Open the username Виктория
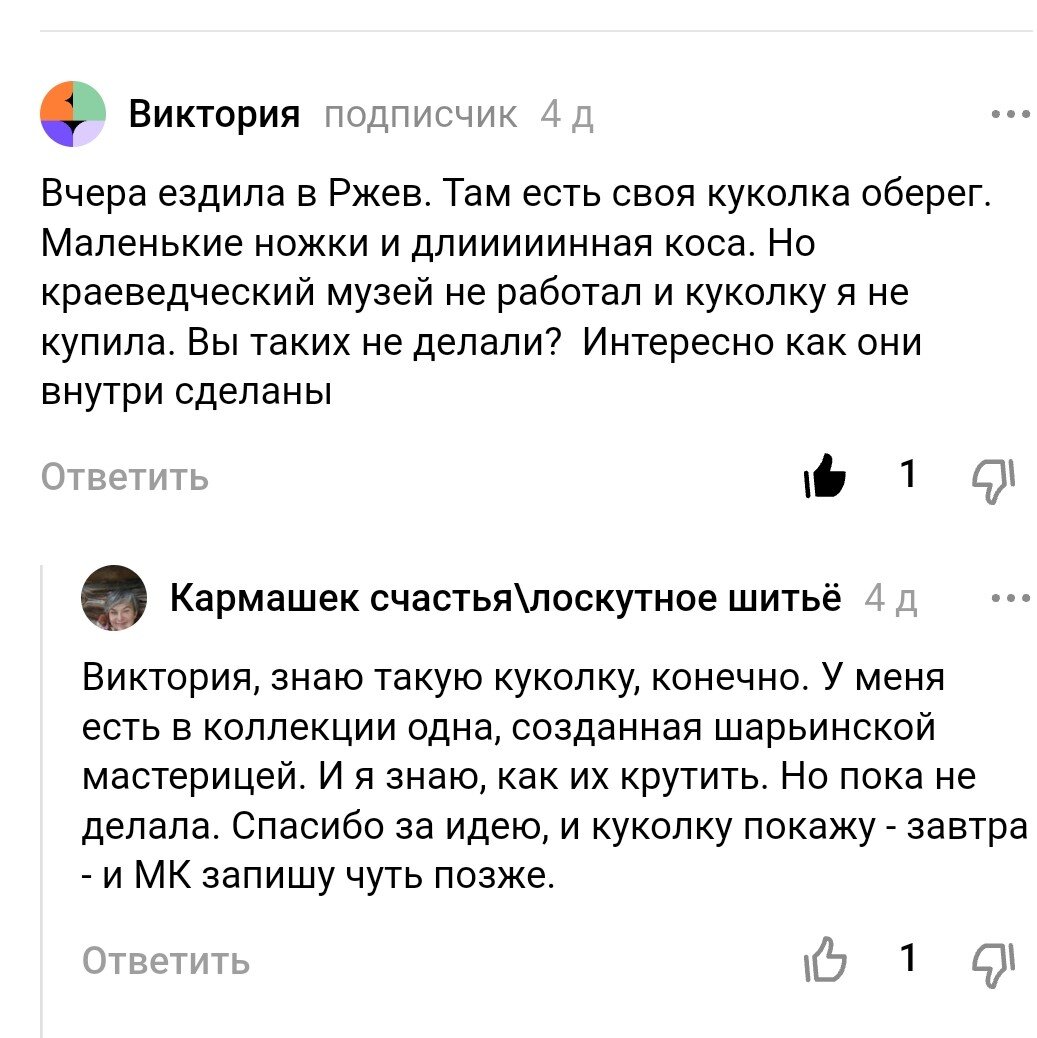 tap(213, 113)
